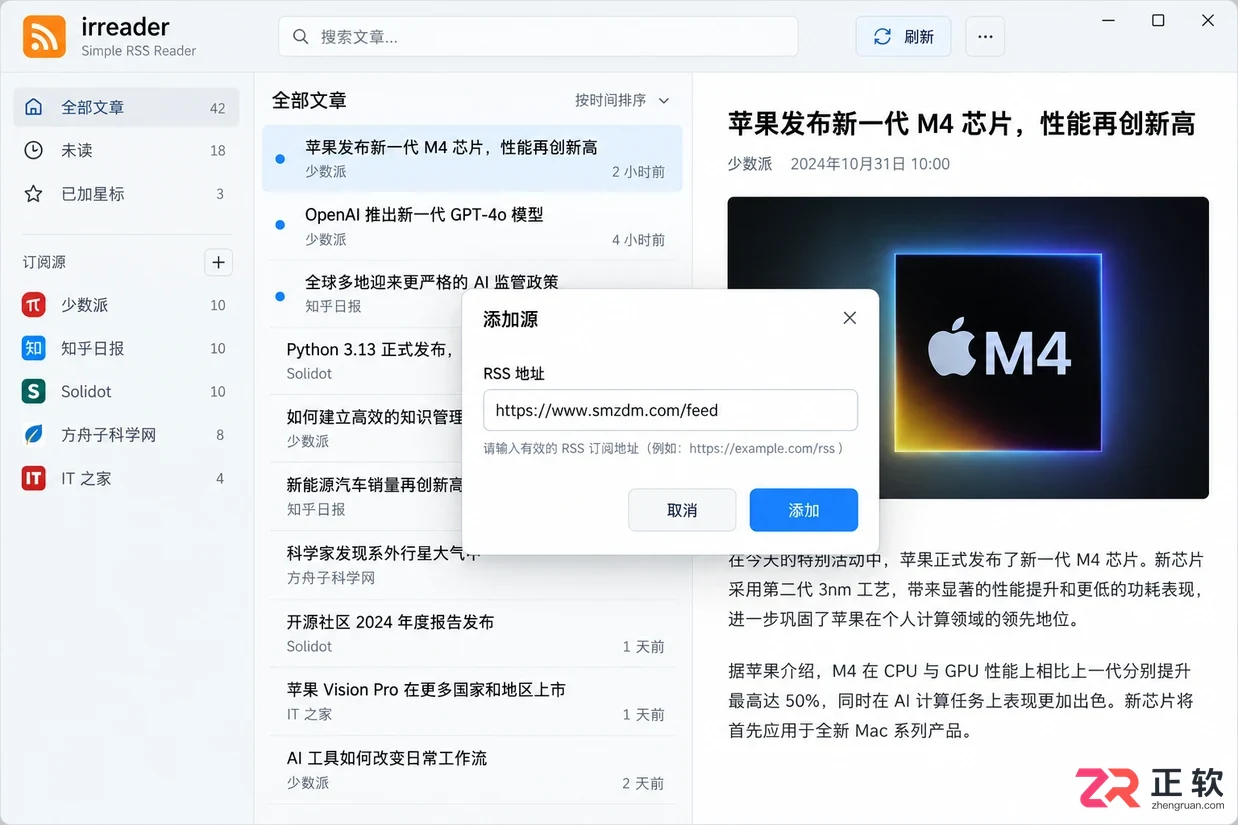The image size is (1238, 825).
Task: Select the 少数派 feed icon
Action: tap(34, 305)
